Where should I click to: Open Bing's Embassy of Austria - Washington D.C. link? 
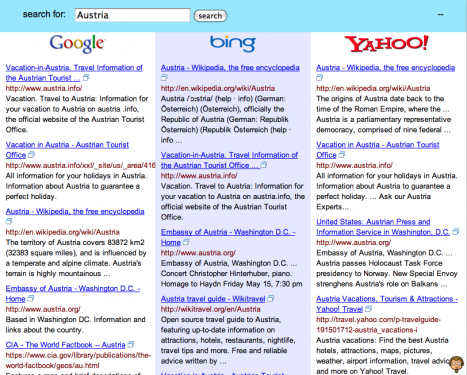[228, 237]
